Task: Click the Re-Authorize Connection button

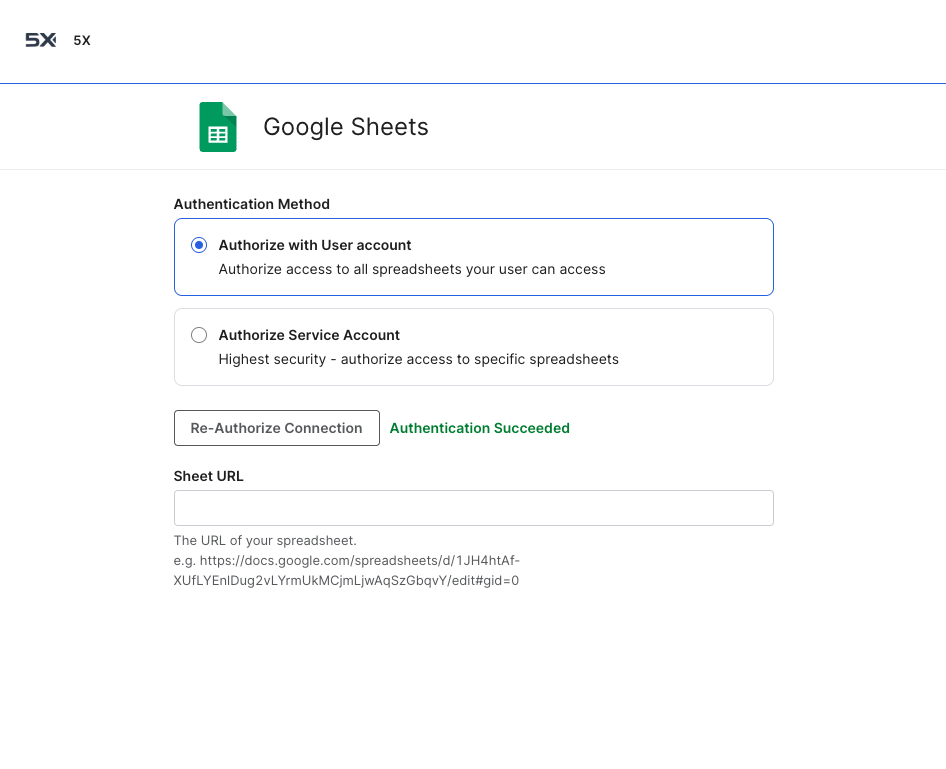Action: pyautogui.click(x=277, y=428)
